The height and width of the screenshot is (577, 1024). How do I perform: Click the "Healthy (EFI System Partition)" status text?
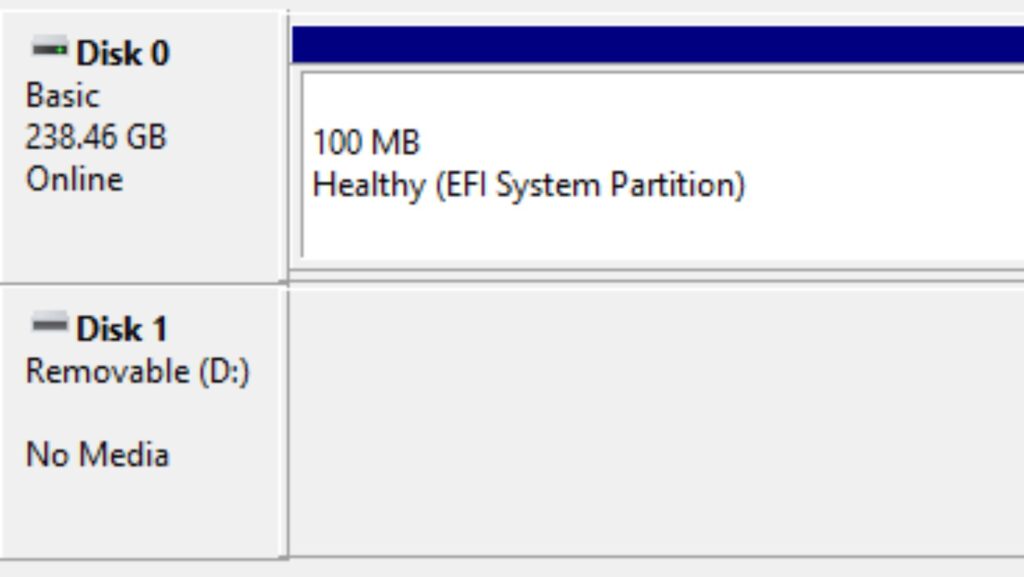tap(528, 185)
